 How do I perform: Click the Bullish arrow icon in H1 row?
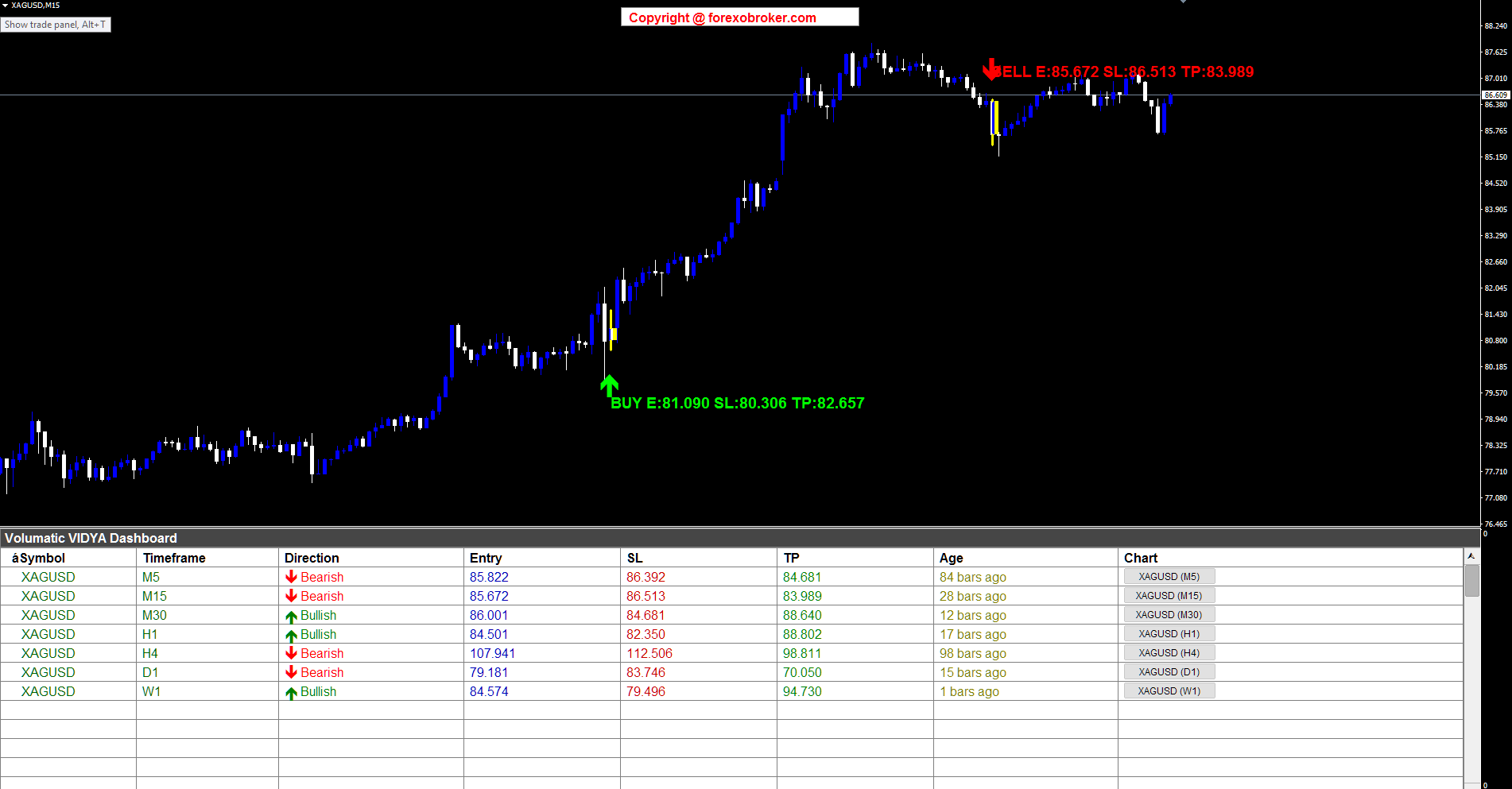point(291,635)
